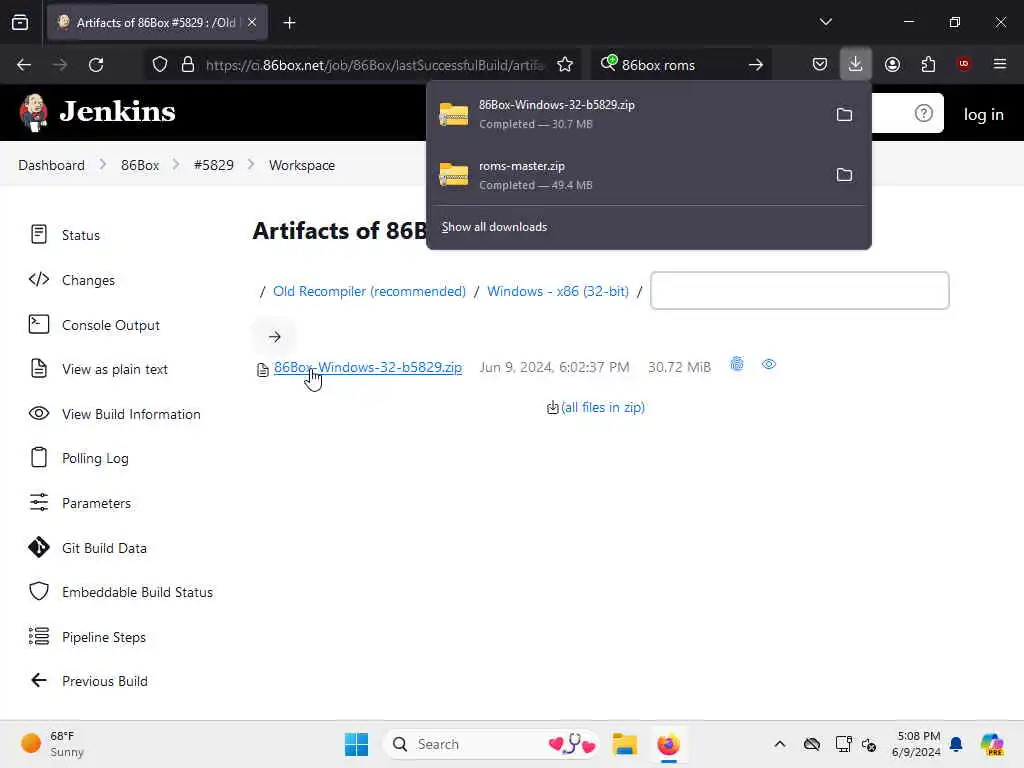This screenshot has width=1024, height=768.
Task: Open the Windows Start menu
Action: click(x=357, y=744)
